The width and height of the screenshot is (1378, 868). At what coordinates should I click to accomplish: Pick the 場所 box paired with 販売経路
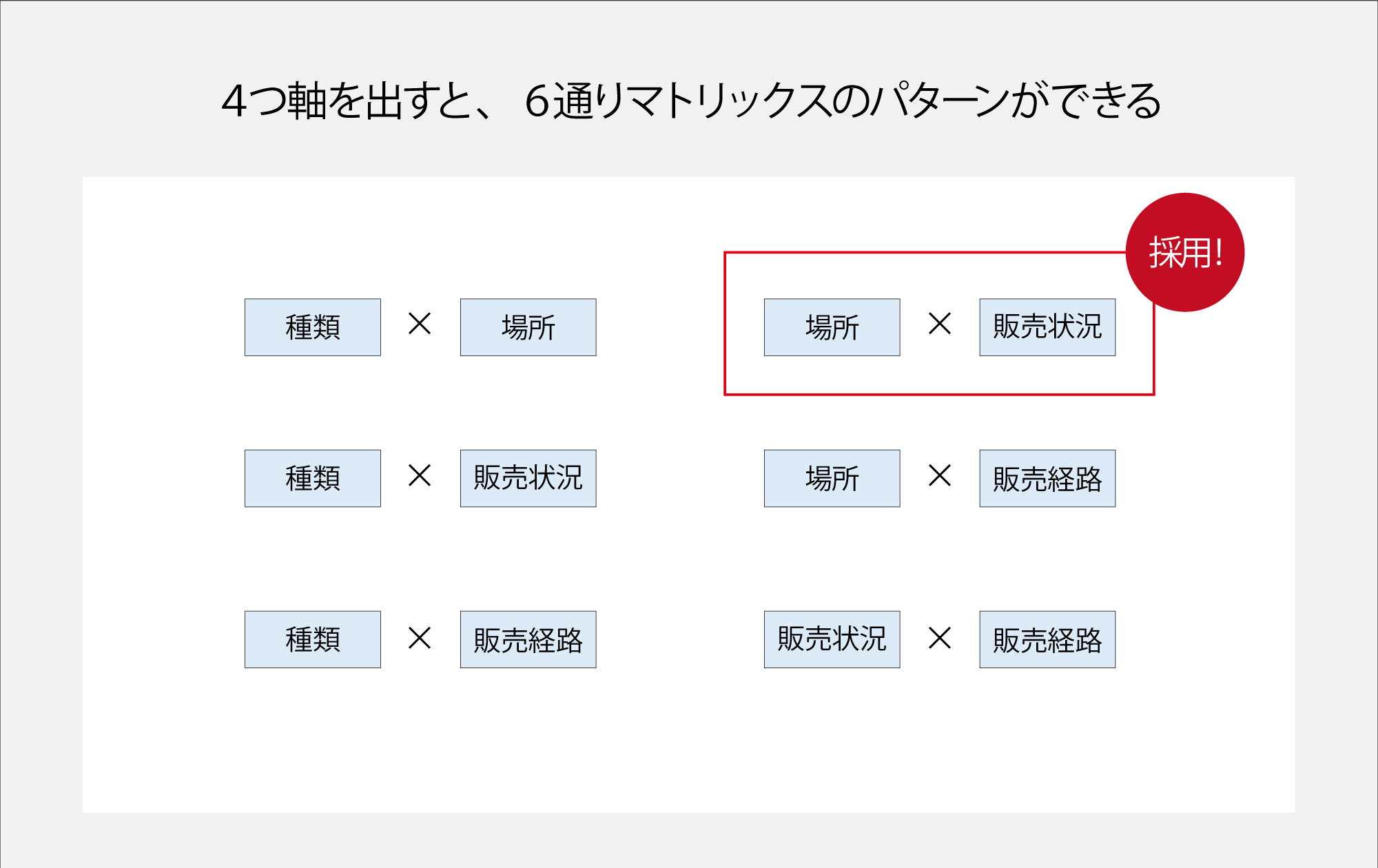[832, 479]
